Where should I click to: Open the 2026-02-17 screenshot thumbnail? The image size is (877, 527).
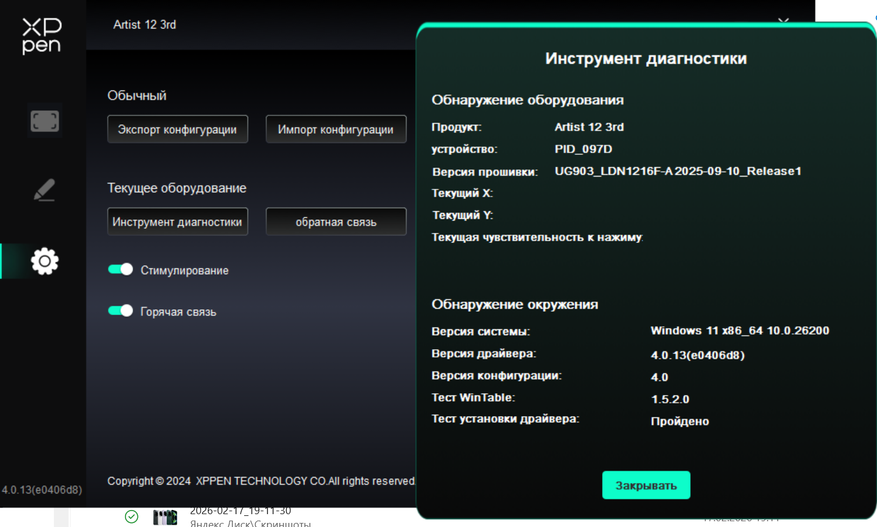coord(165,517)
